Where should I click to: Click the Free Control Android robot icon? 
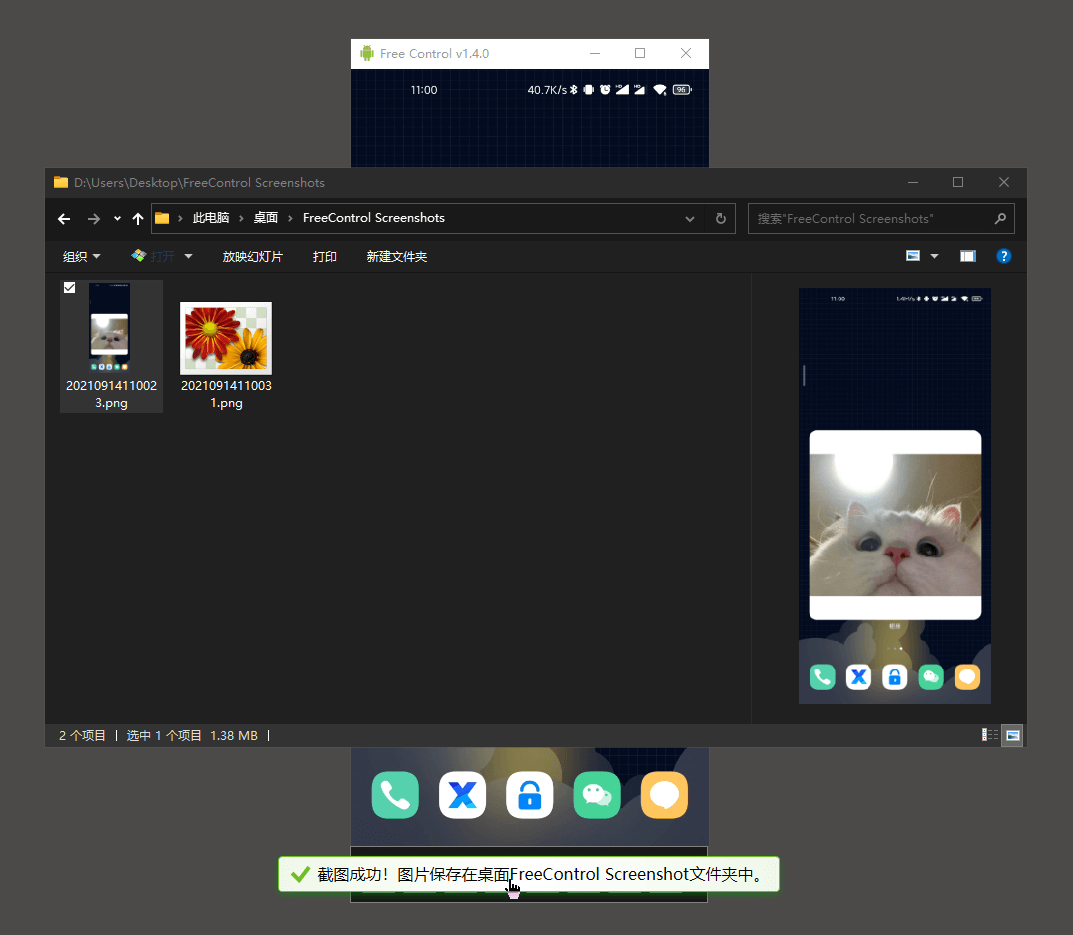[367, 53]
